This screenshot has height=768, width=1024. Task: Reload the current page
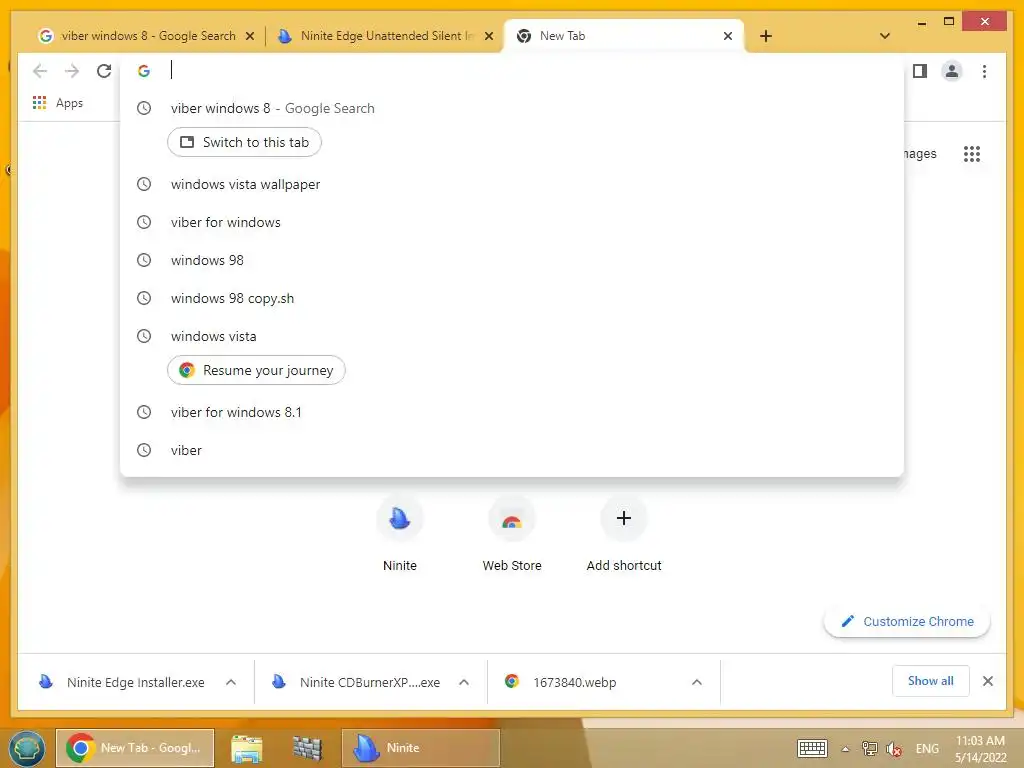pos(104,71)
